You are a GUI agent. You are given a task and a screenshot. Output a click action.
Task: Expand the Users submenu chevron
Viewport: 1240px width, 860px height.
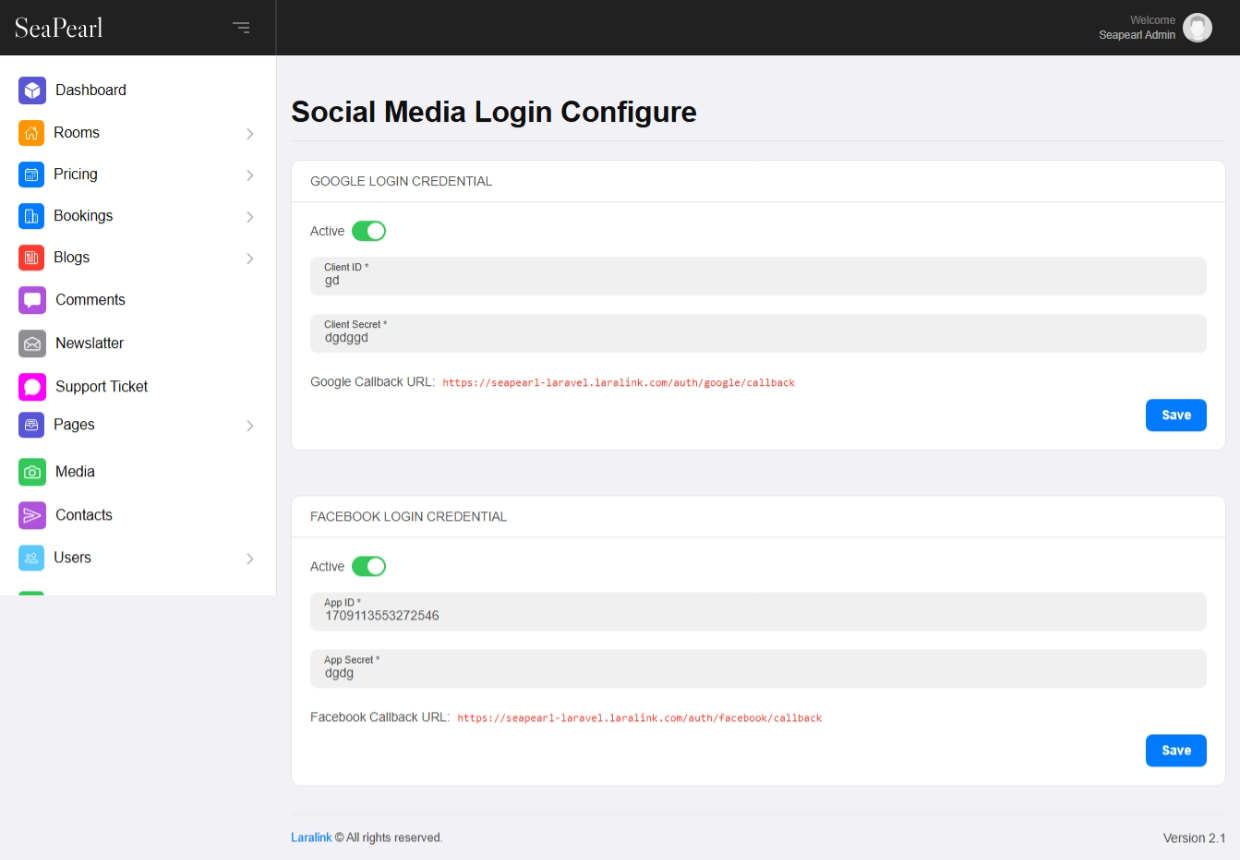point(250,559)
